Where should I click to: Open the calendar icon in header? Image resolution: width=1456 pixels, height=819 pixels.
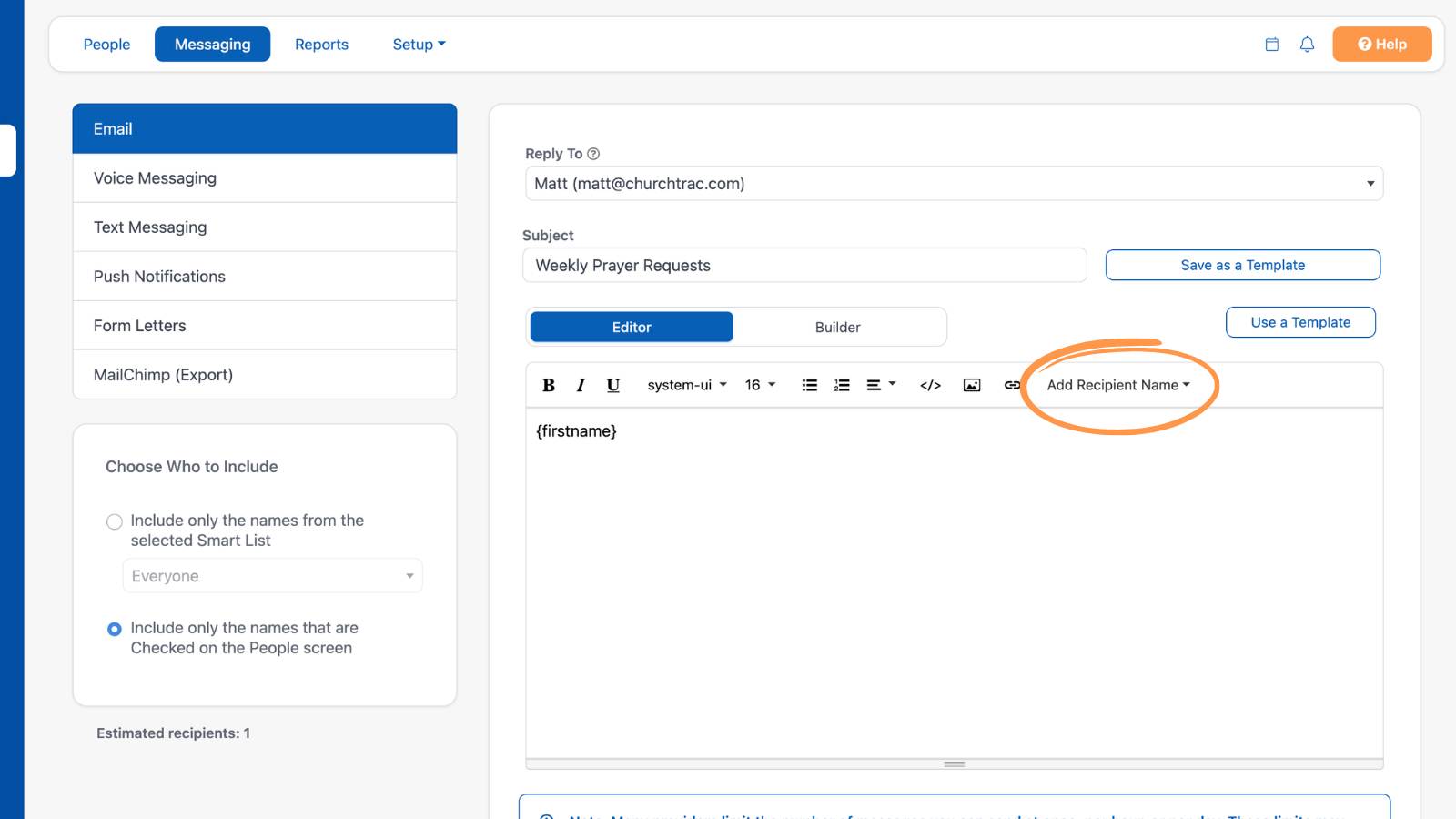click(x=1272, y=44)
